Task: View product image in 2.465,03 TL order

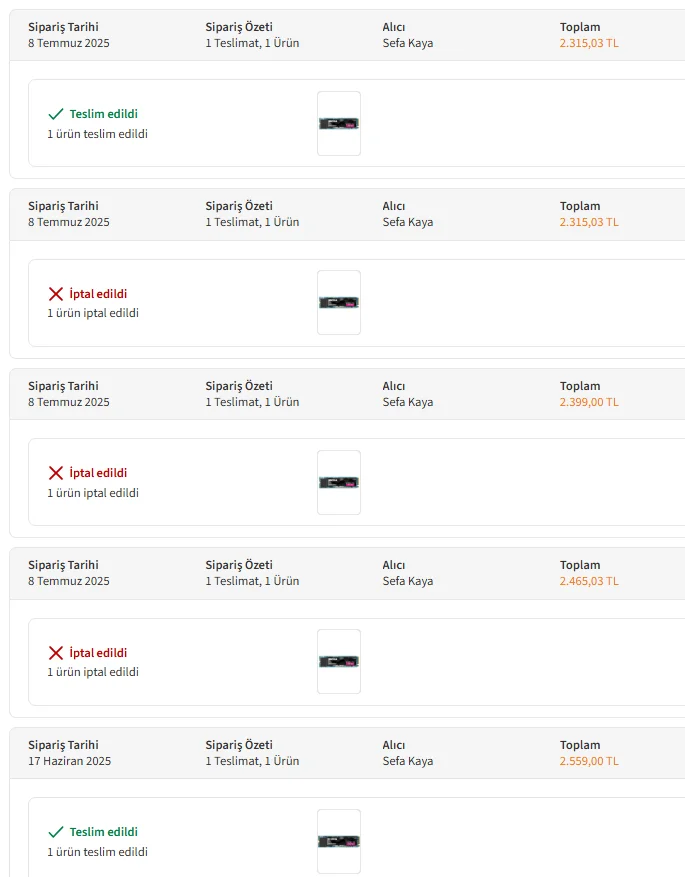Action: (339, 662)
